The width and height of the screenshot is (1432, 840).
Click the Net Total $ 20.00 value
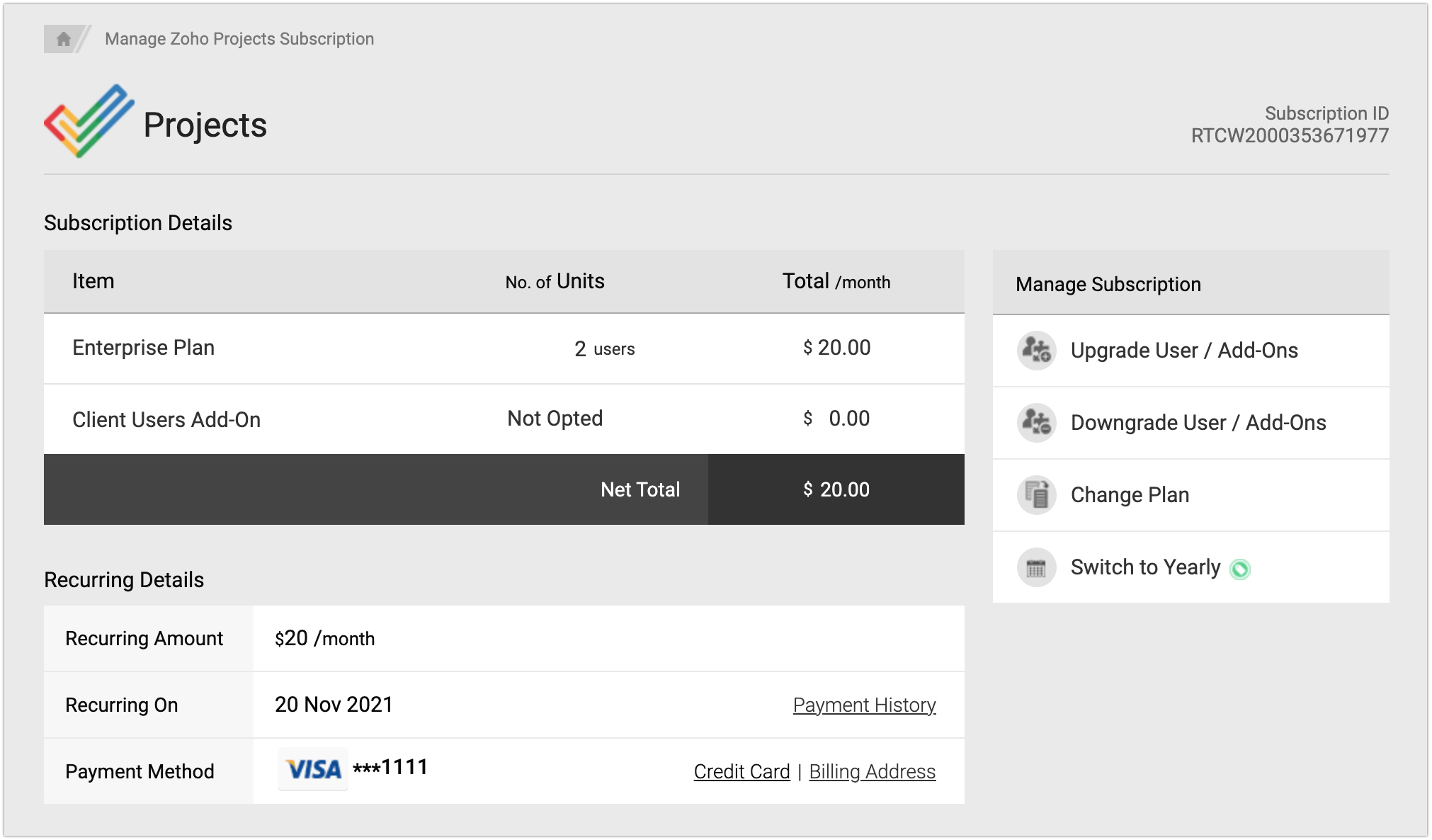tap(836, 489)
